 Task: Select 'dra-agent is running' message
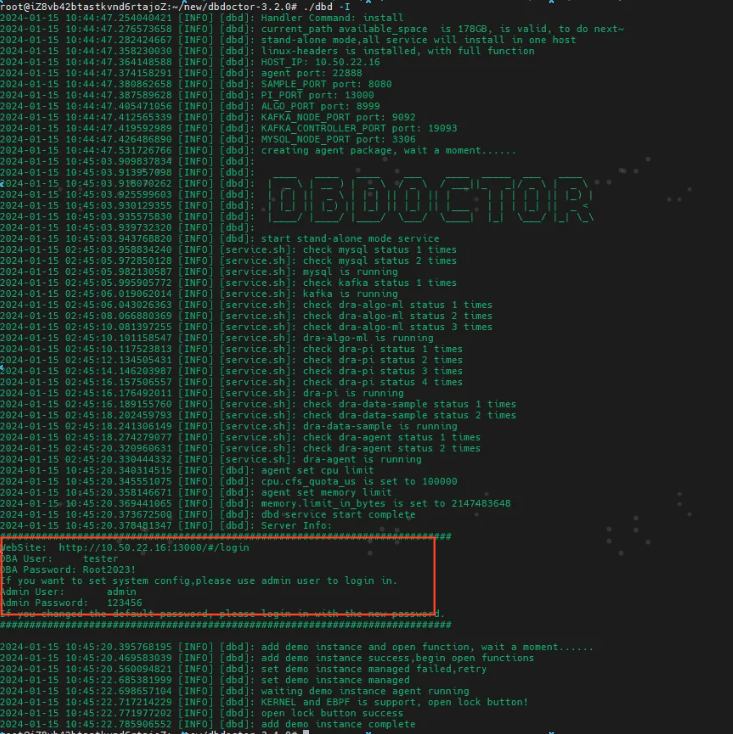pos(362,459)
